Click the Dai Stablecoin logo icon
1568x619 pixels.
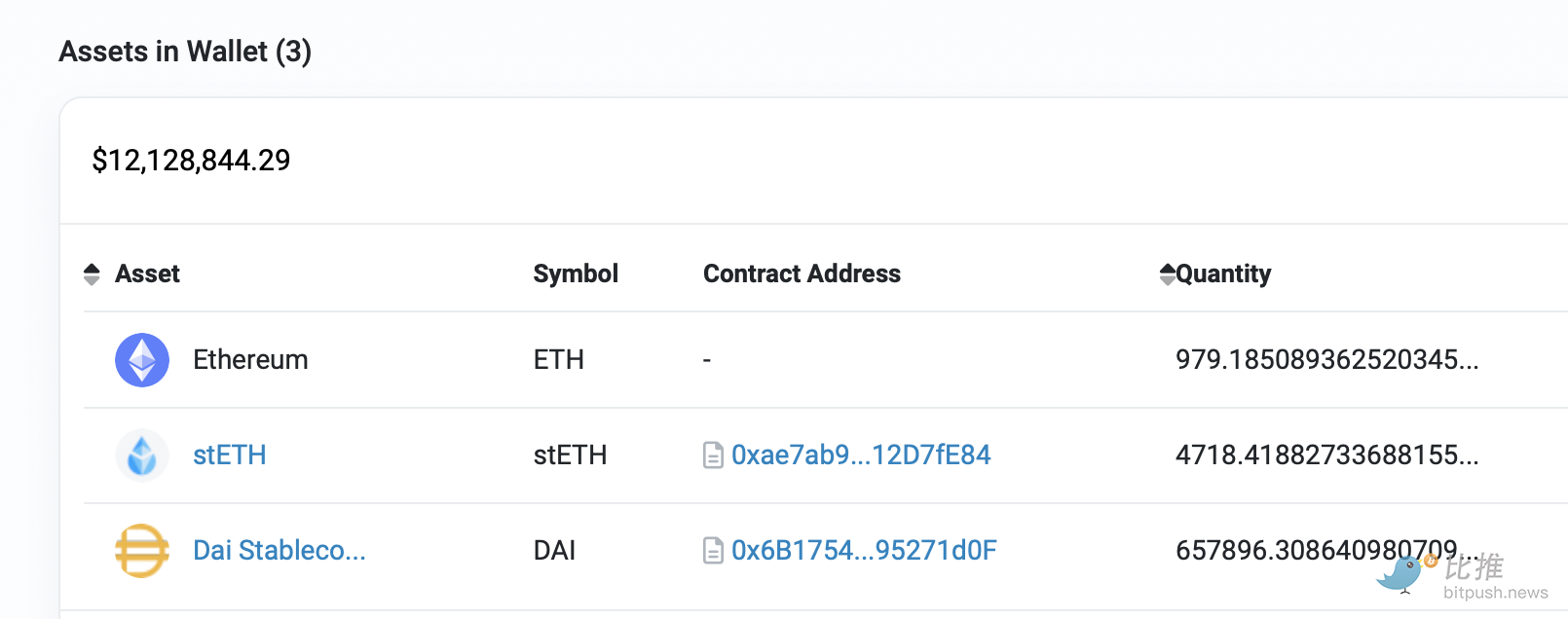[142, 551]
